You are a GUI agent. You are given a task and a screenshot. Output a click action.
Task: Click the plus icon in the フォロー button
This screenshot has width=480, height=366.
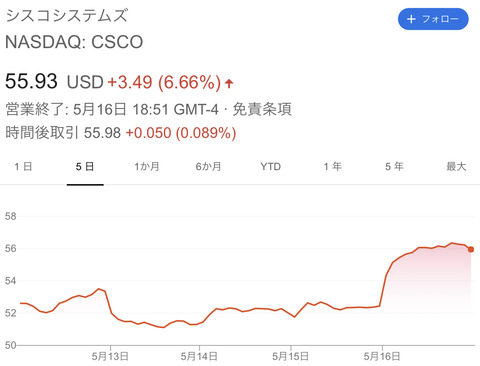click(x=411, y=19)
